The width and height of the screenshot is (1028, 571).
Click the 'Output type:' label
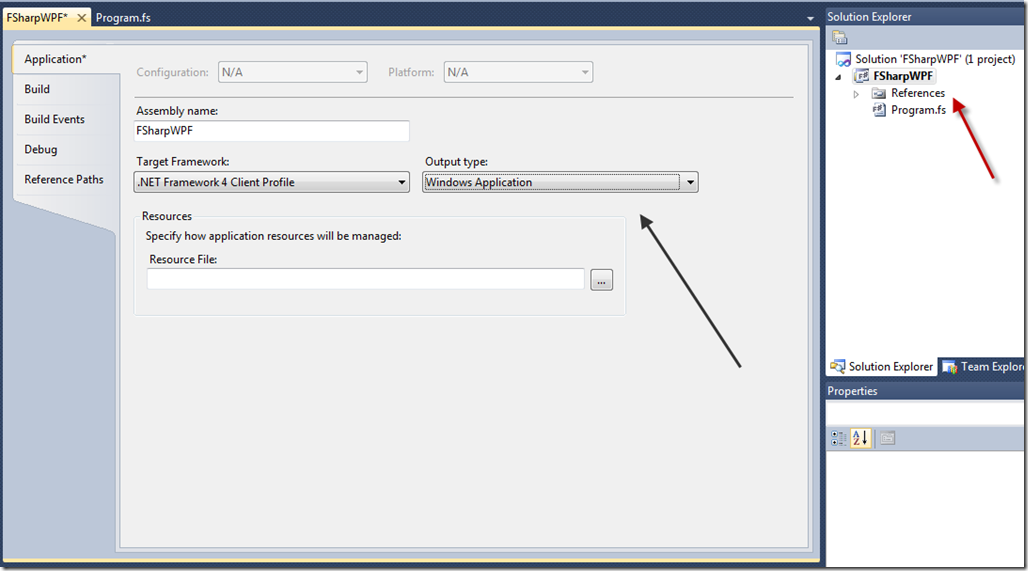click(456, 161)
